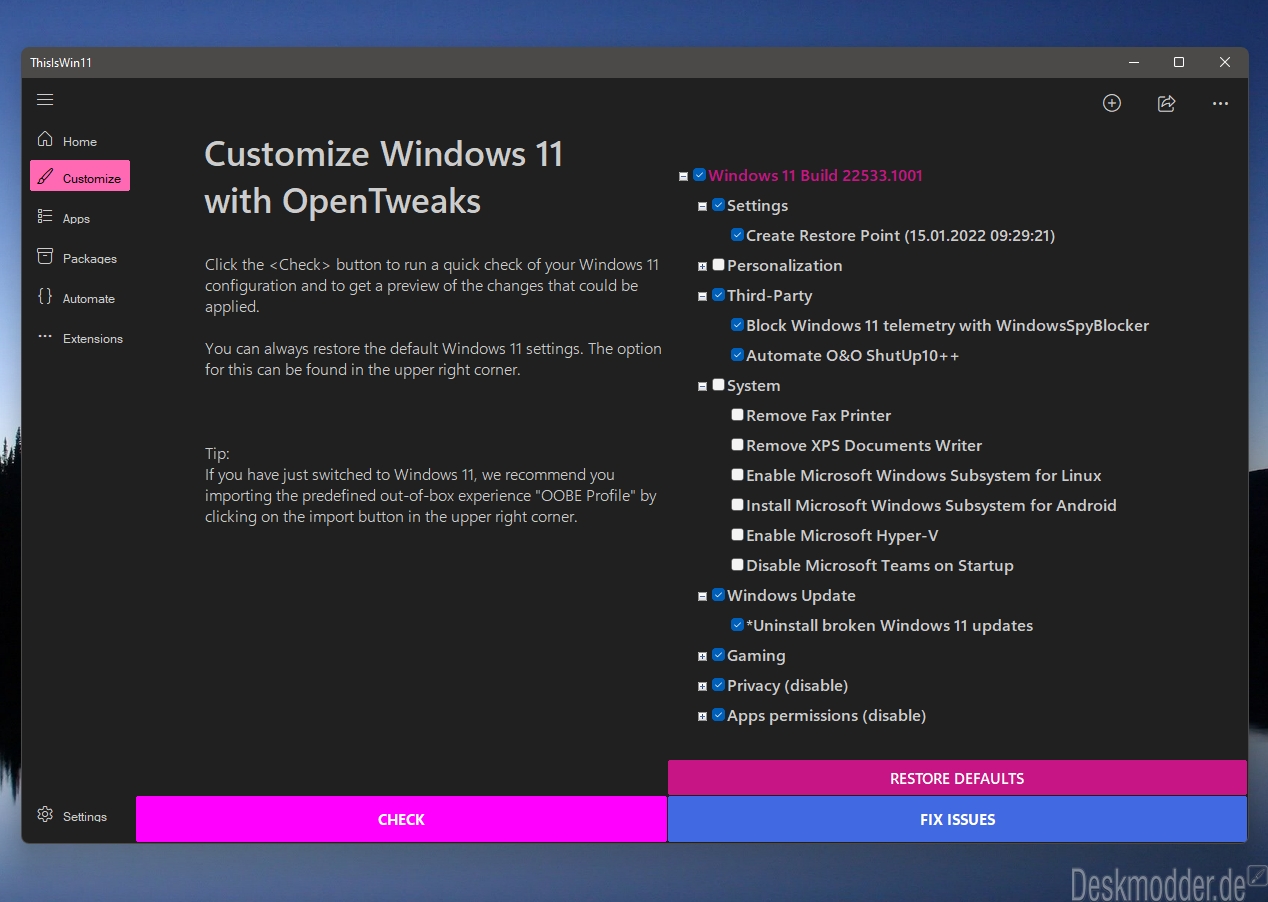Click the Packages box icon

(x=45, y=256)
